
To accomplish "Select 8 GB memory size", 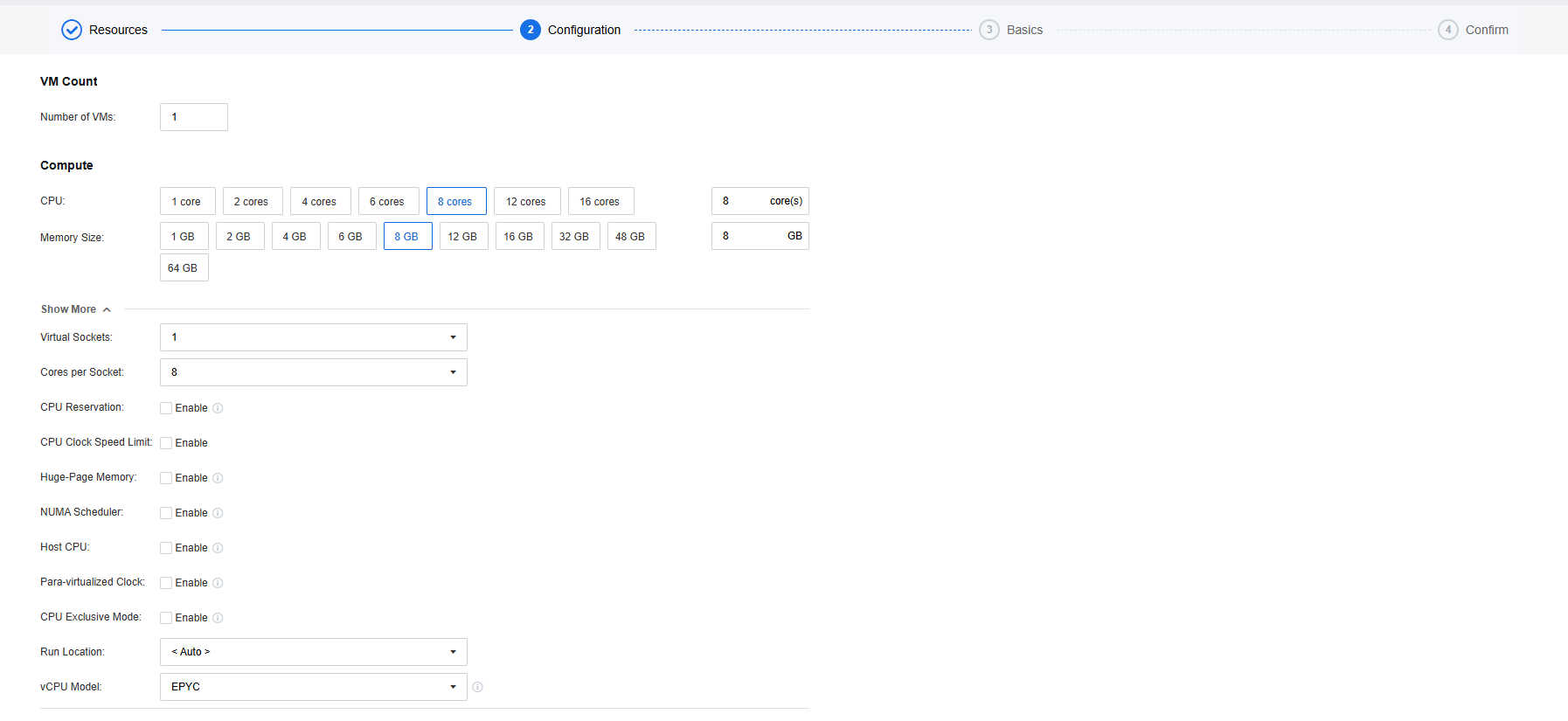I will 408,236.
